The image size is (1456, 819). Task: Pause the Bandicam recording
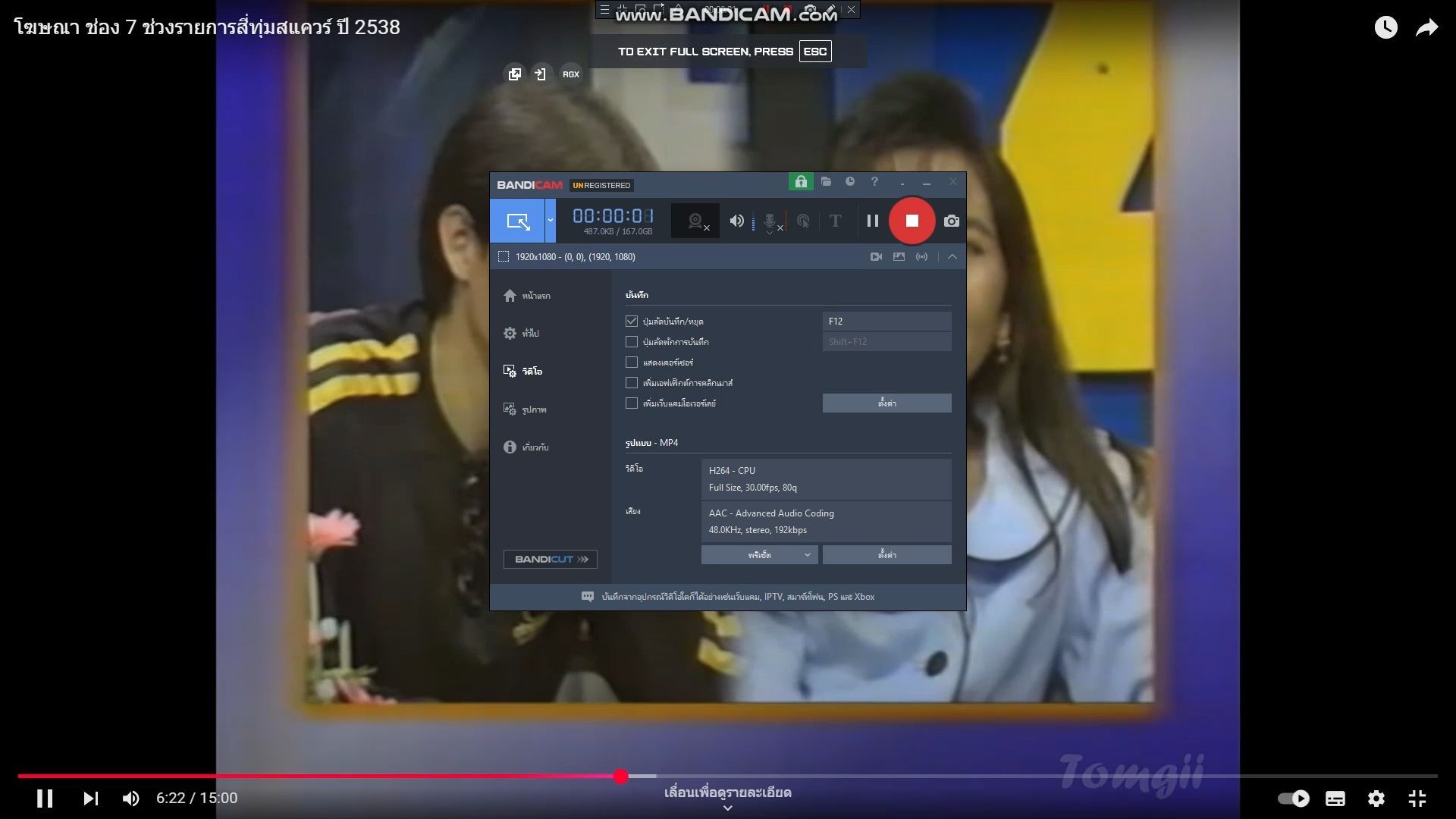tap(872, 221)
